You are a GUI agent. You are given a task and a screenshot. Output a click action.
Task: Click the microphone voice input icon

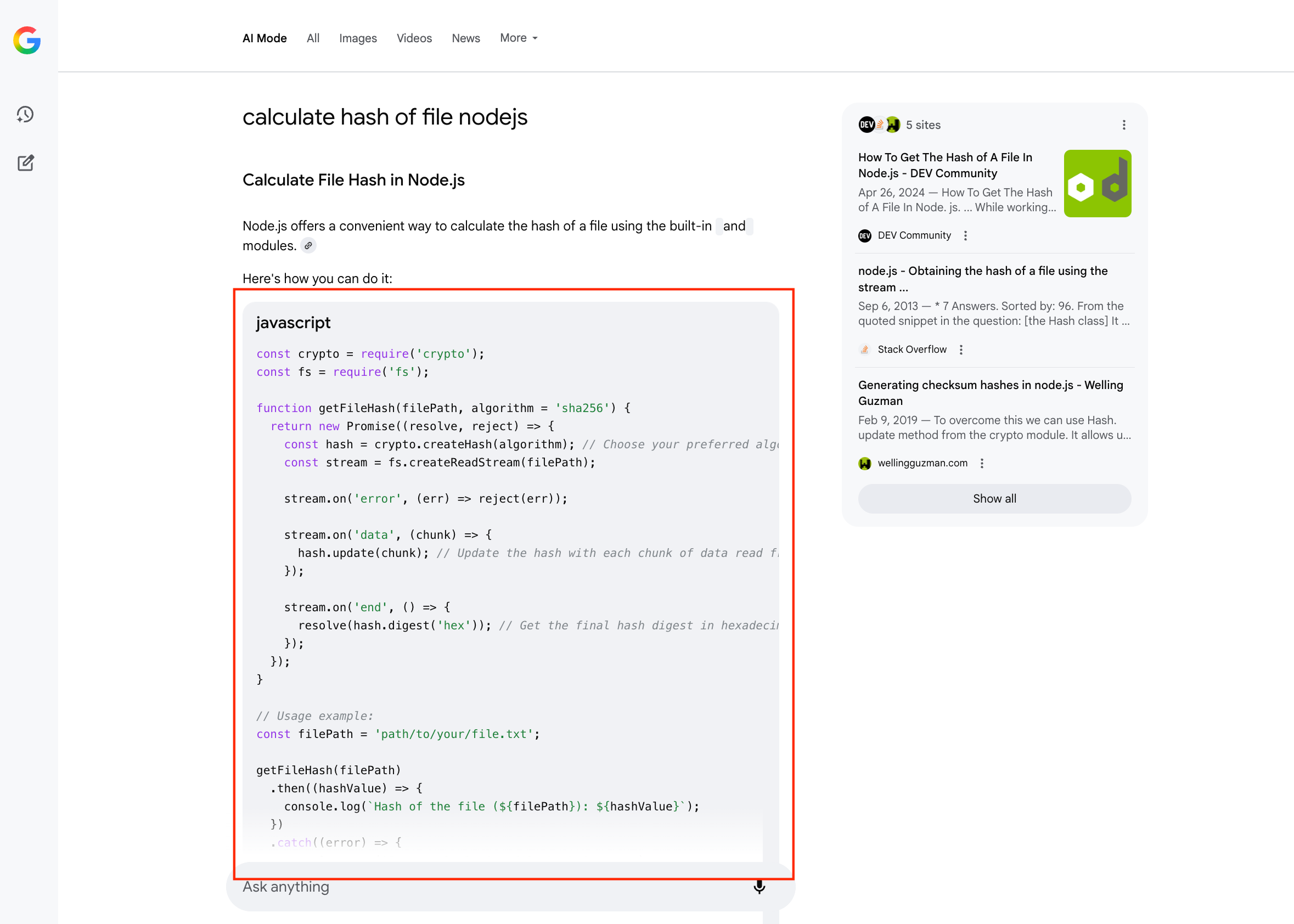759,887
